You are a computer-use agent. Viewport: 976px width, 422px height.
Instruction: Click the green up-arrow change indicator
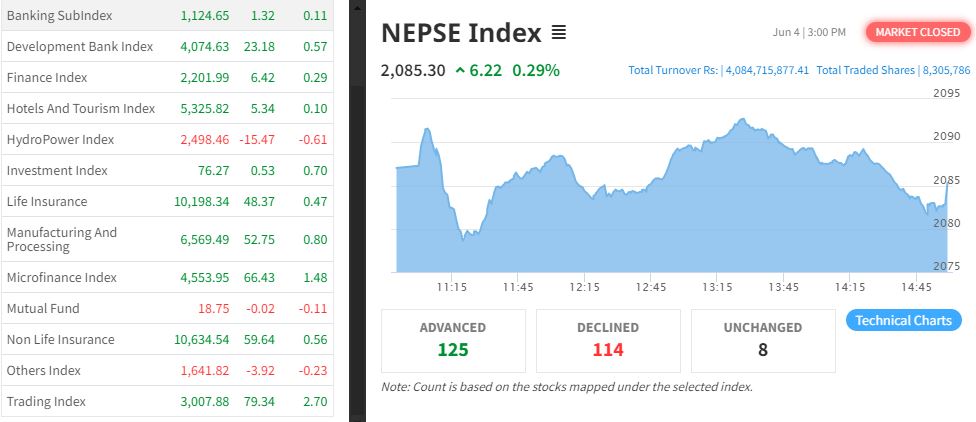coord(459,70)
